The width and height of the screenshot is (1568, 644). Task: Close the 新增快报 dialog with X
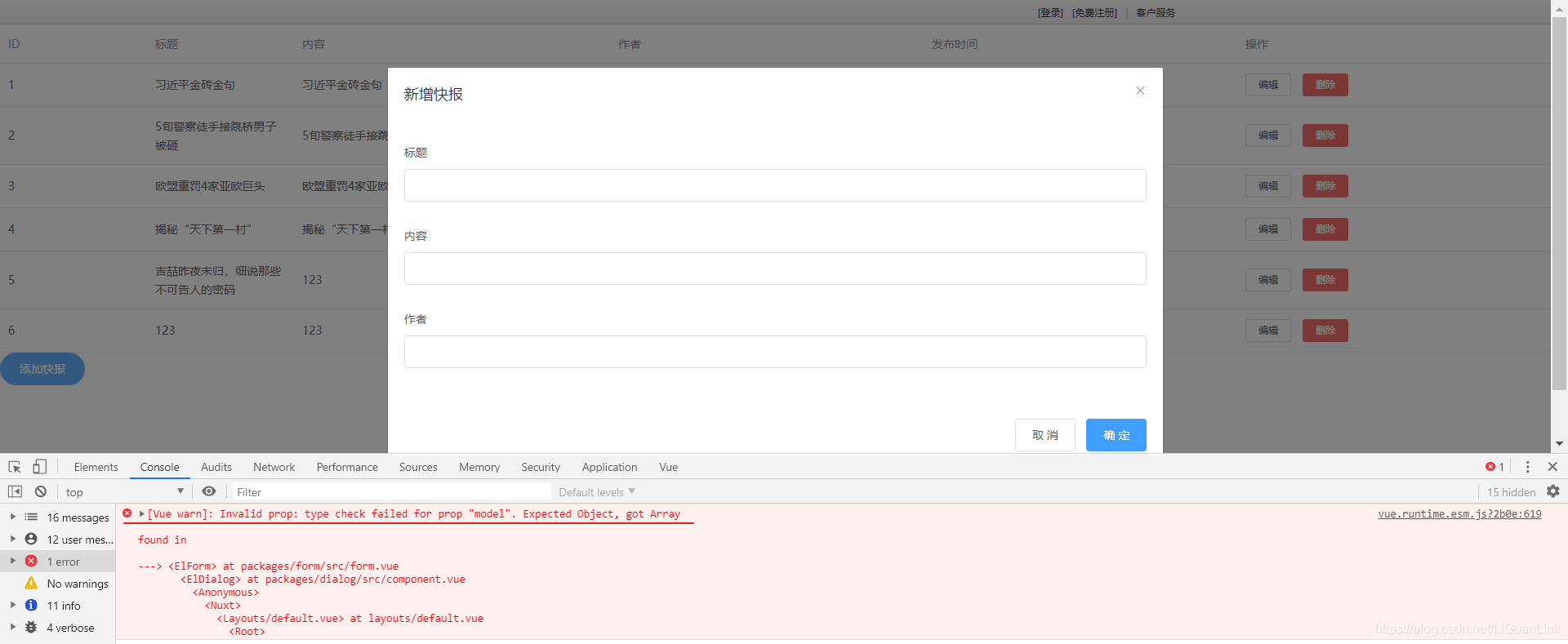(1140, 91)
